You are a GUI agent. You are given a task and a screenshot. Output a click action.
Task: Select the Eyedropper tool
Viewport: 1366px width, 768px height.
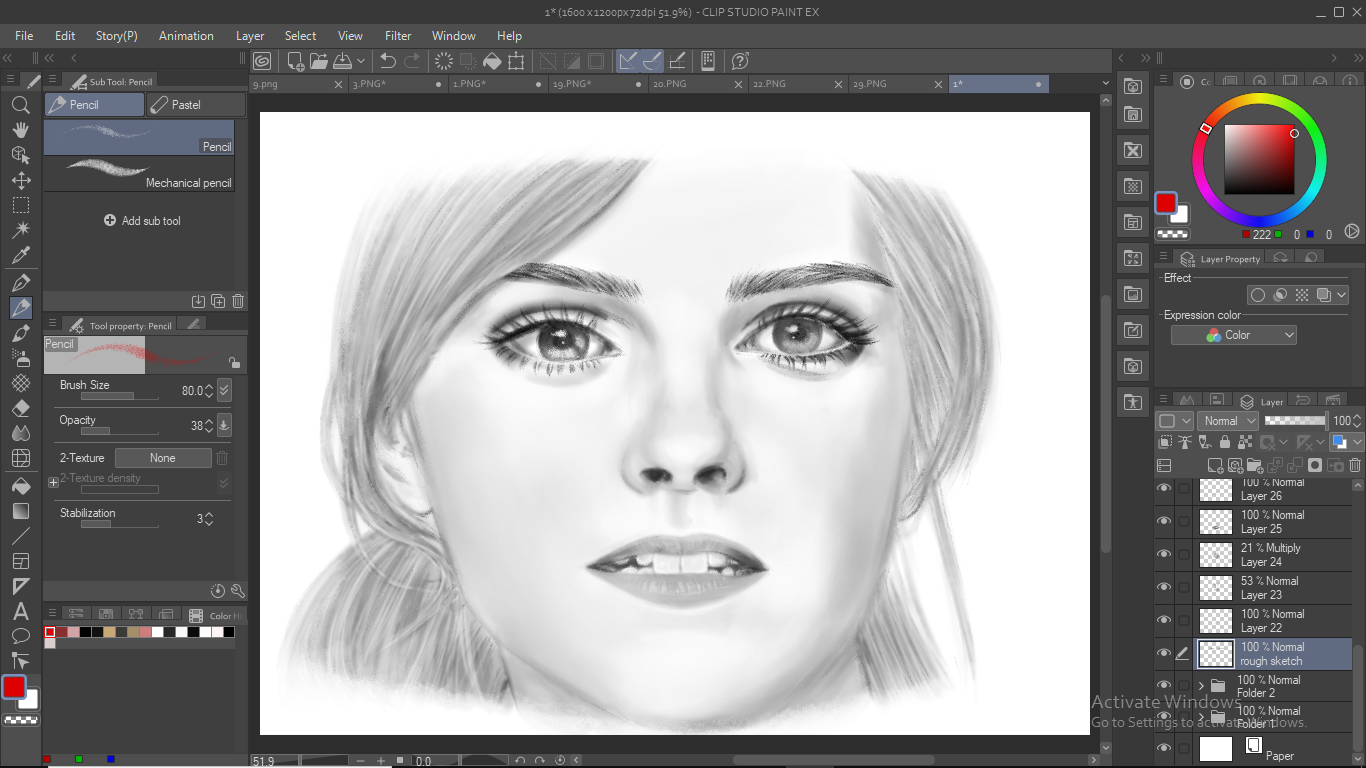(x=20, y=256)
